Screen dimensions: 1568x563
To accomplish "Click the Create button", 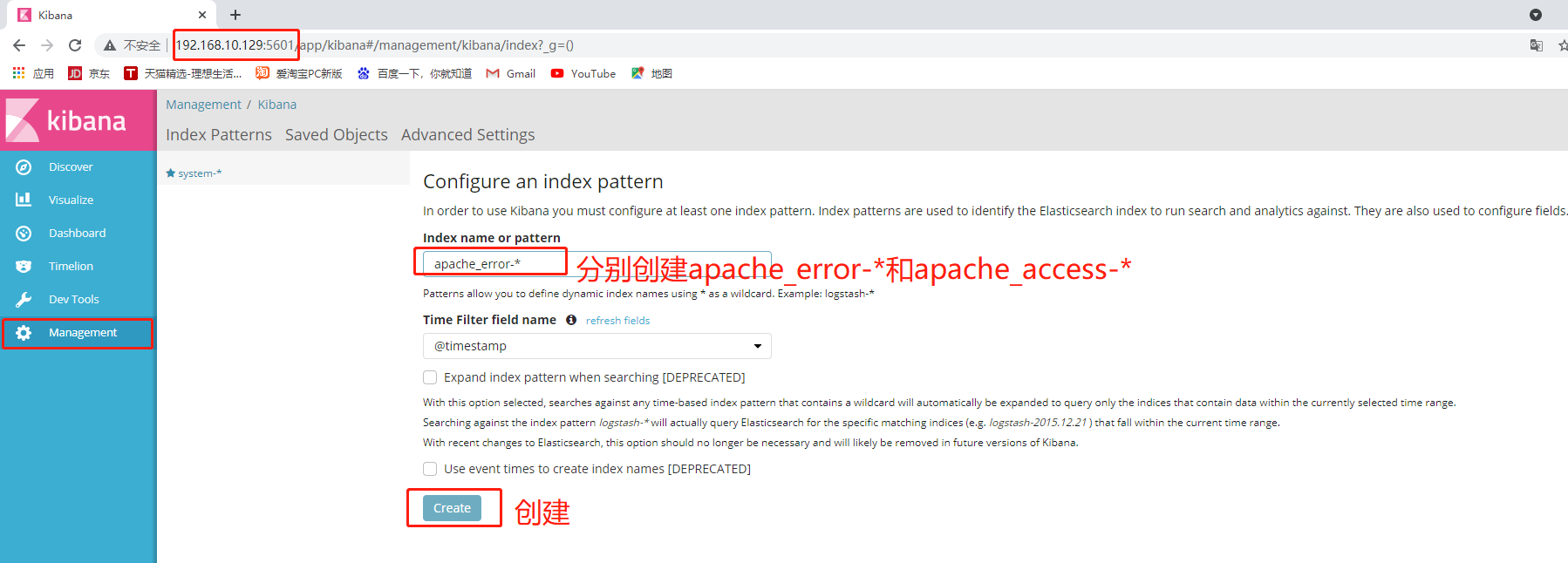I will coord(452,508).
